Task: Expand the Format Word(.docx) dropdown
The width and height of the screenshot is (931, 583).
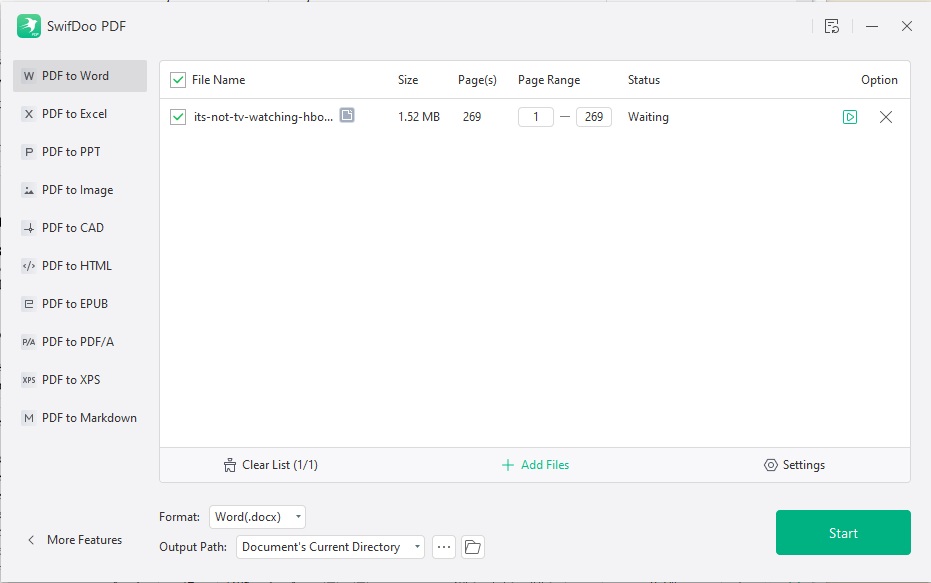Action: pyautogui.click(x=257, y=517)
